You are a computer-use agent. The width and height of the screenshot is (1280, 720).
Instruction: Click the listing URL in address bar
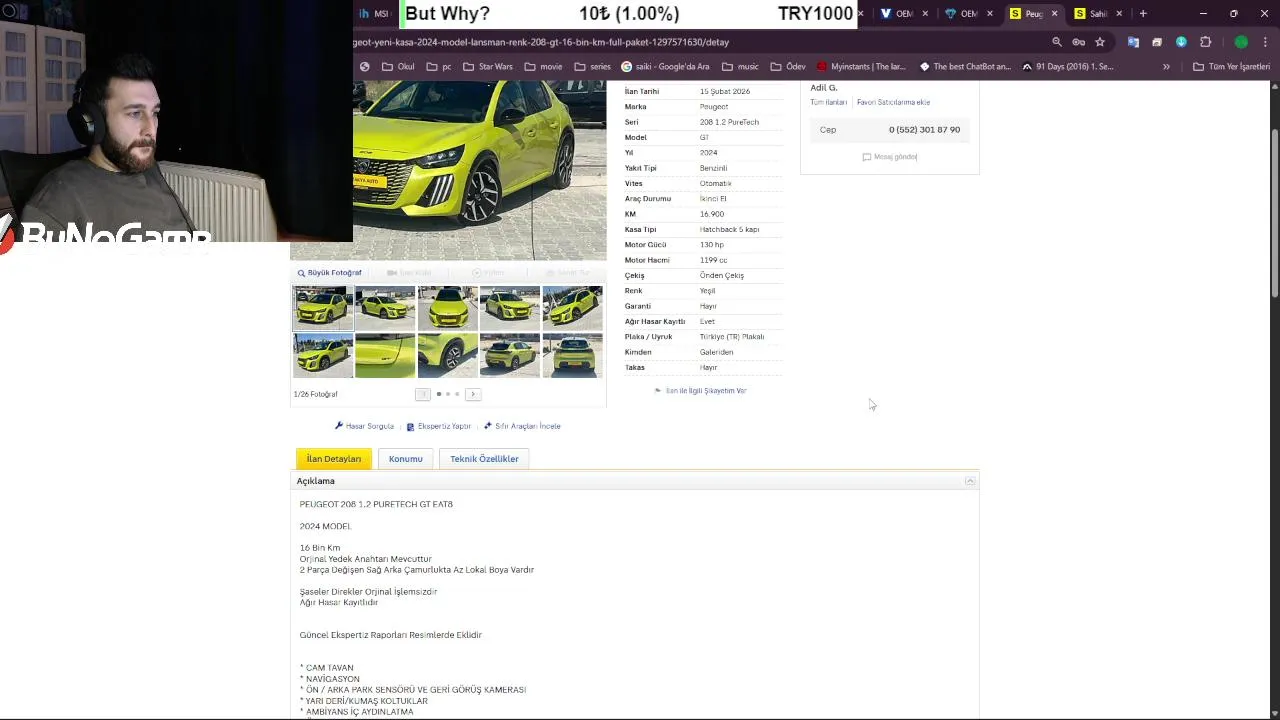541,42
